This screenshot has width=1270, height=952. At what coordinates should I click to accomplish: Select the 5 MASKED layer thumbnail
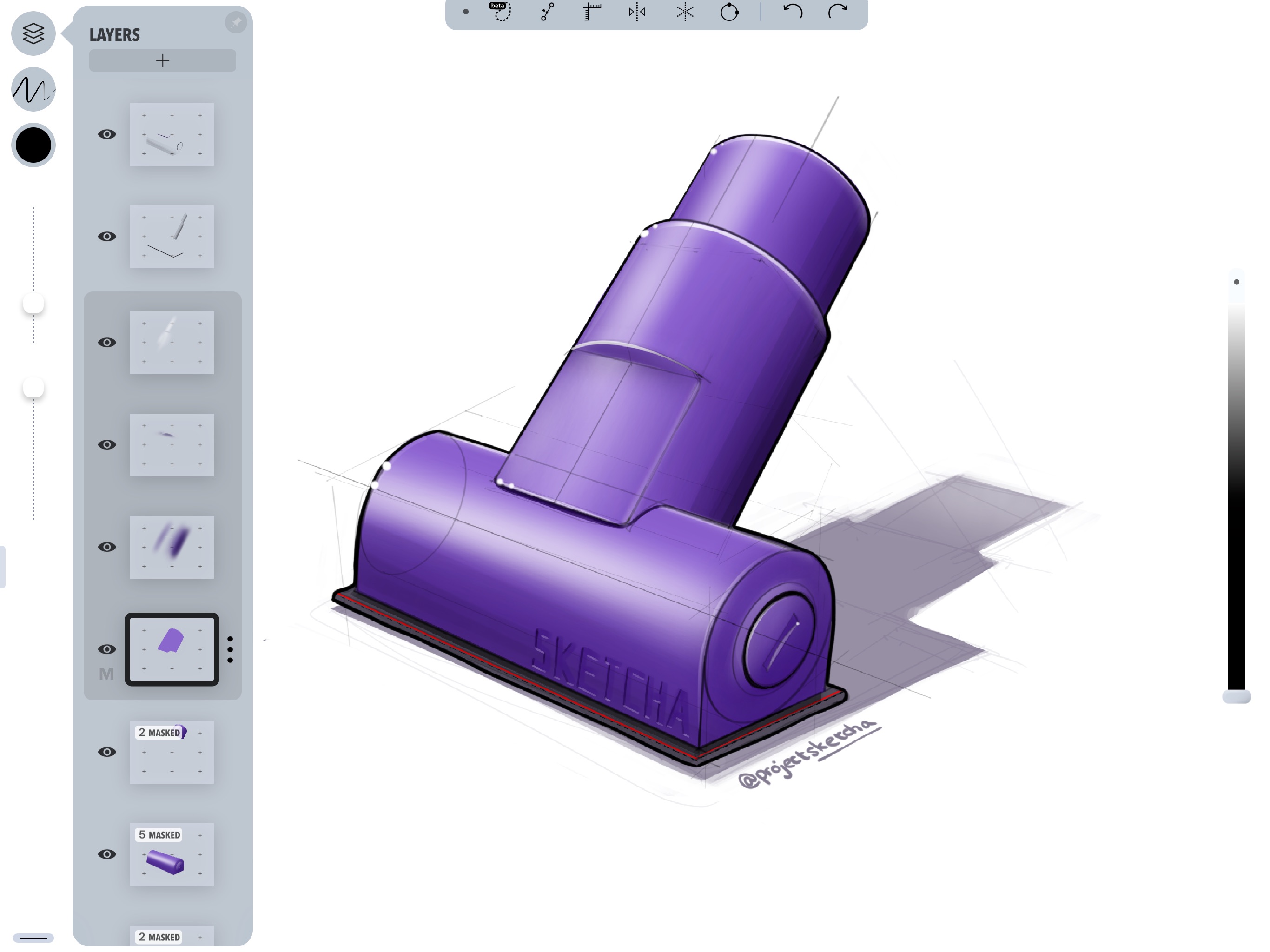172,854
